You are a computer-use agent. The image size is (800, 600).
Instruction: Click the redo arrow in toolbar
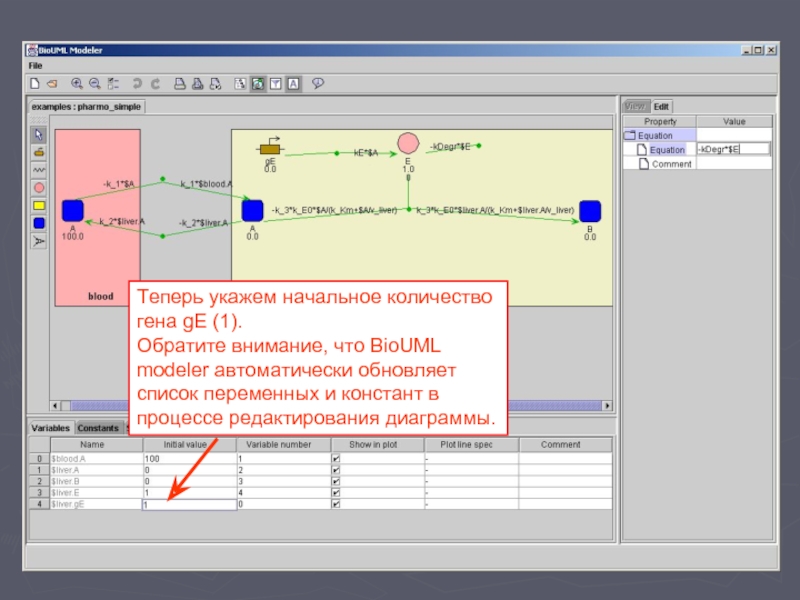[155, 84]
